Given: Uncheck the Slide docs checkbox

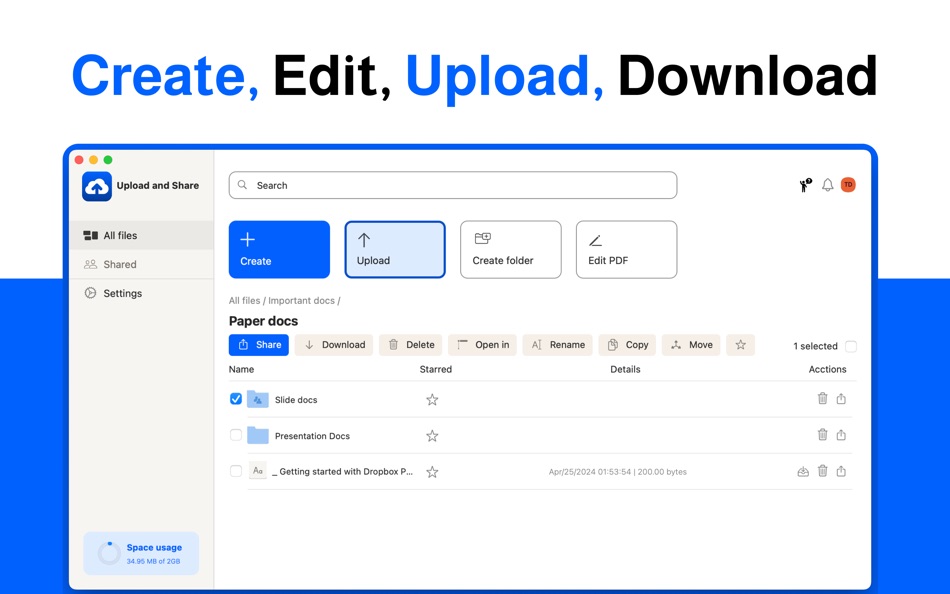Looking at the screenshot, I should point(236,399).
